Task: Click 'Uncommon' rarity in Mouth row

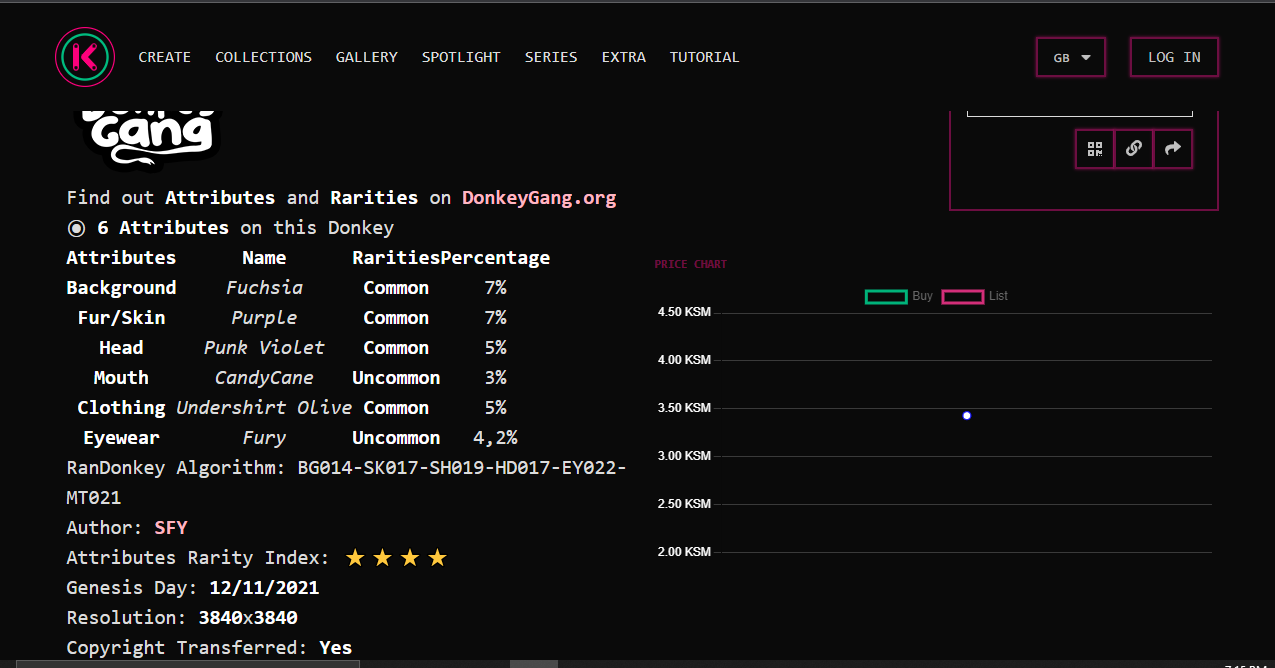Action: [x=396, y=378]
